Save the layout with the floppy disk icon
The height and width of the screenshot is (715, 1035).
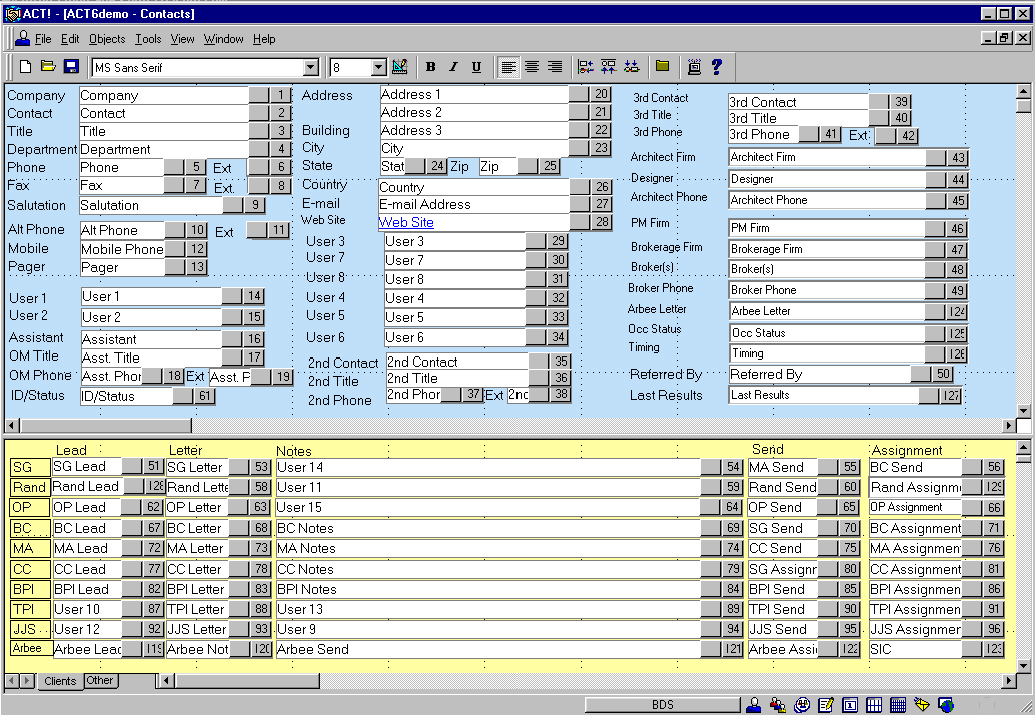pyautogui.click(x=71, y=67)
